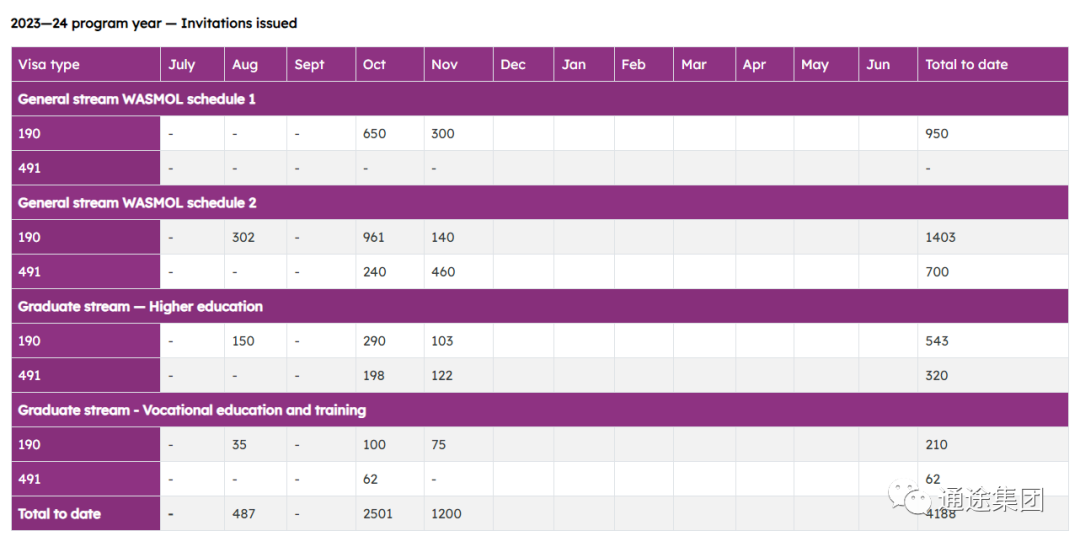
Task: Click the '2023—24 program year — Invitations issued' title
Action: click(154, 23)
